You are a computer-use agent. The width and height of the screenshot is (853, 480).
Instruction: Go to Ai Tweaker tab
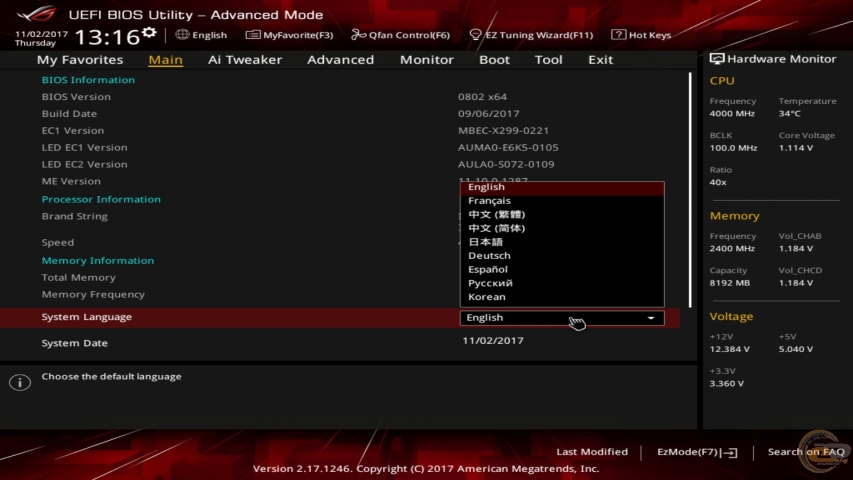coord(245,60)
